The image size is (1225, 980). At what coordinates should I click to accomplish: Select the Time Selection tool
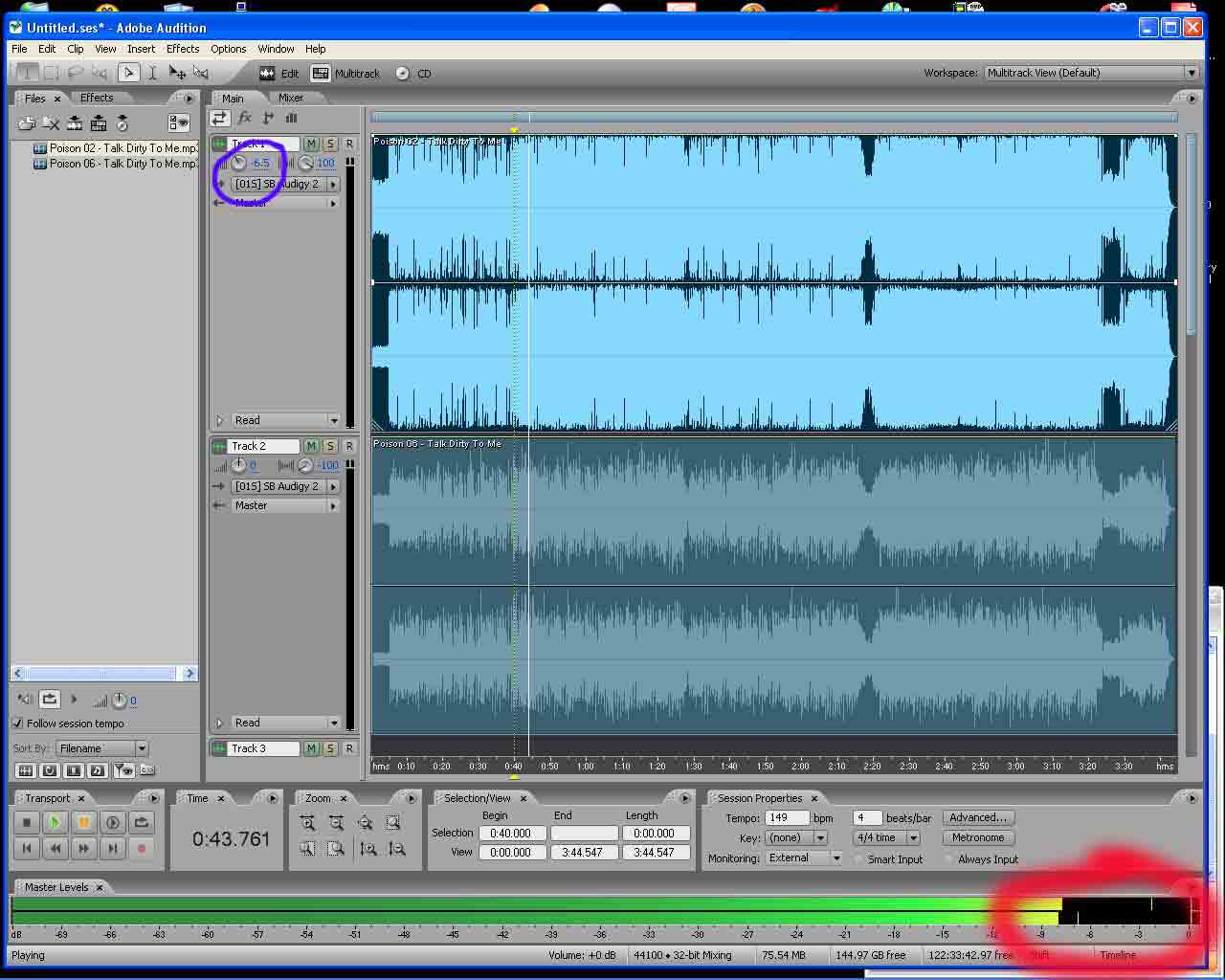pyautogui.click(x=151, y=73)
